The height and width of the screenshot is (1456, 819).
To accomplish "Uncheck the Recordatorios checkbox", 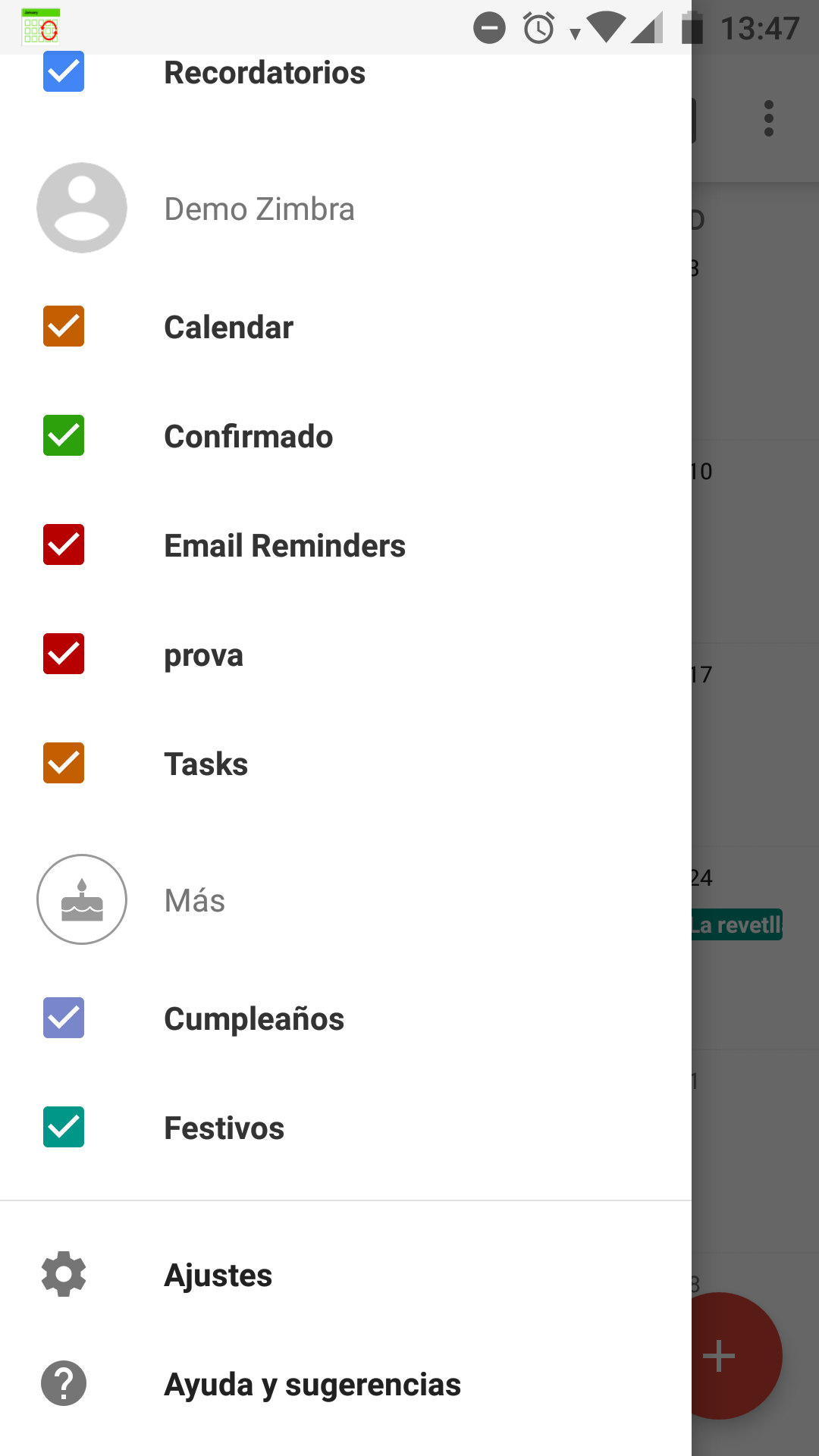I will coord(64,71).
